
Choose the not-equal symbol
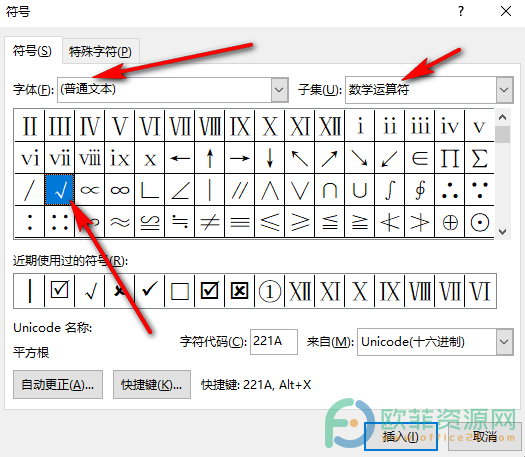[x=210, y=222]
